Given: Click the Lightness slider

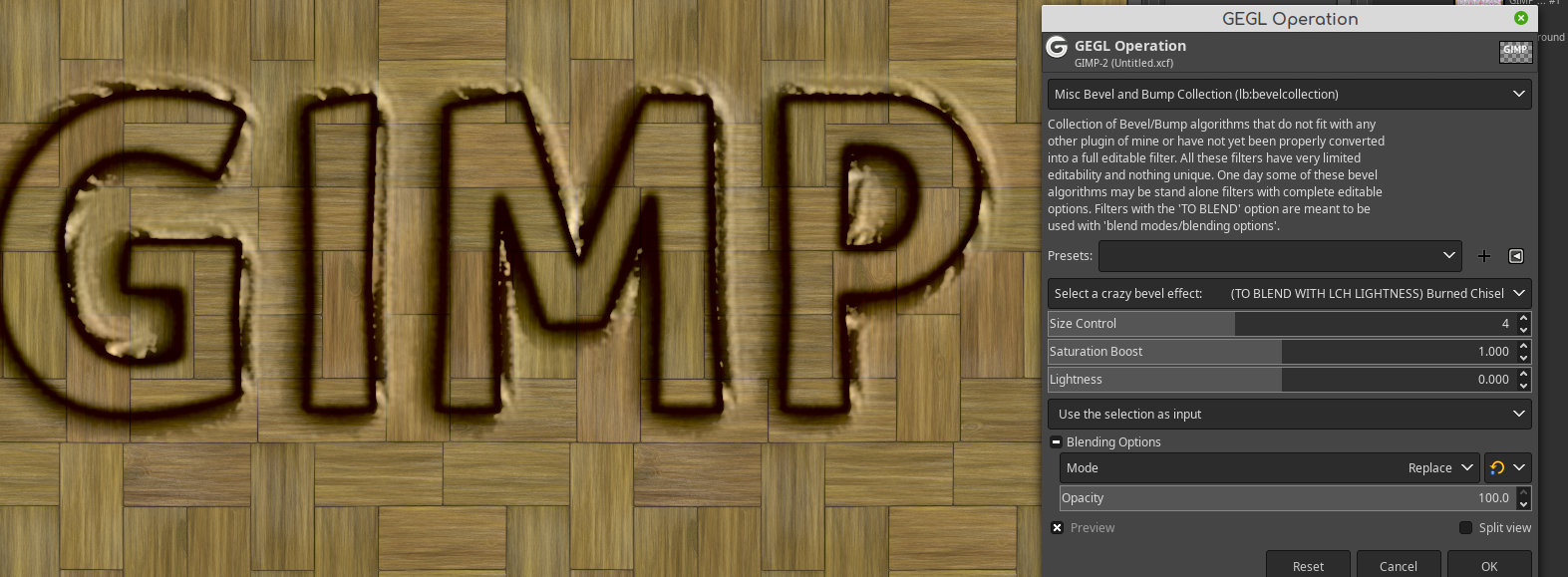Looking at the screenshot, I should (x=1281, y=380).
